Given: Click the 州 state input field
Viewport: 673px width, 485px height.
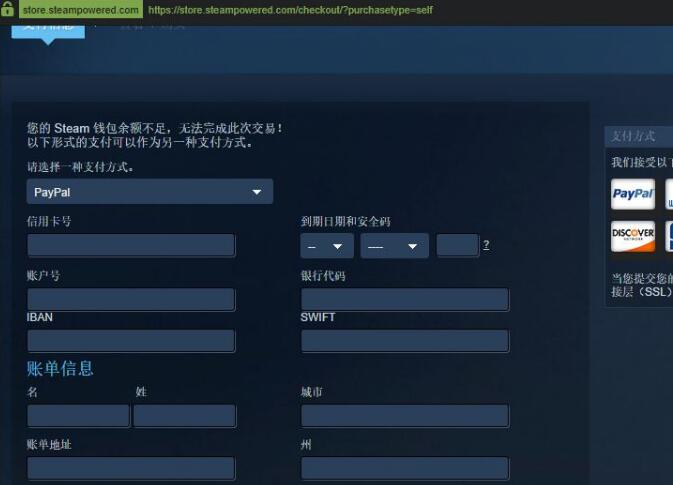Looking at the screenshot, I should coord(405,468).
